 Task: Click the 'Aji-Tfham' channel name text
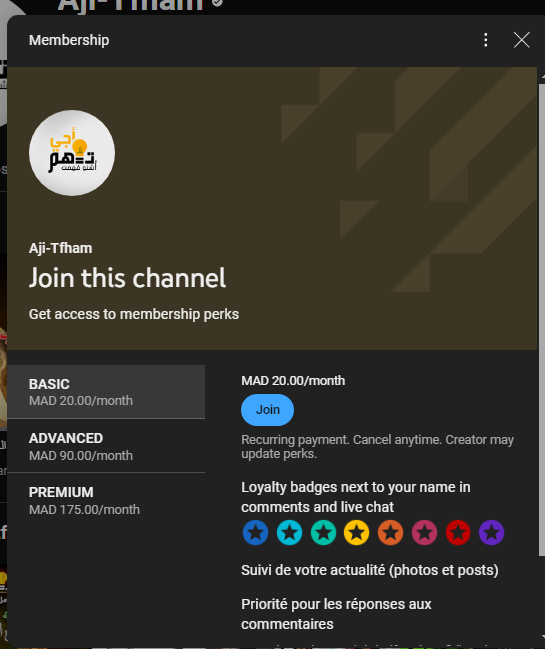pyautogui.click(x=60, y=248)
